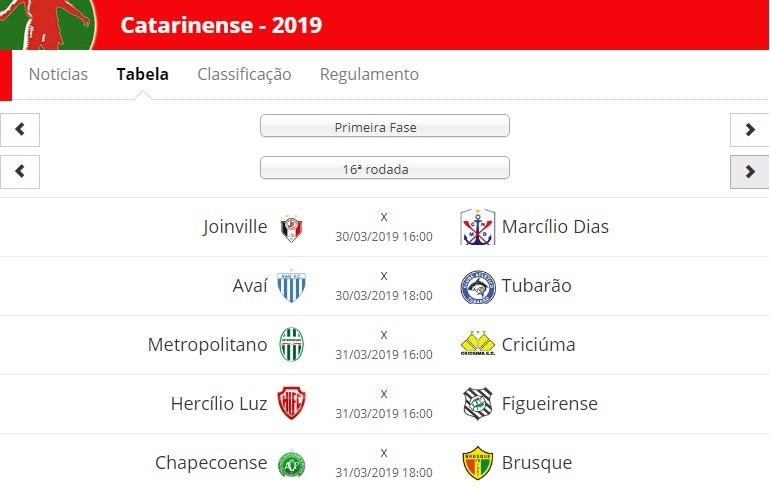The height and width of the screenshot is (499, 770).
Task: Advance to next rodada with right arrow
Action: pos(749,172)
